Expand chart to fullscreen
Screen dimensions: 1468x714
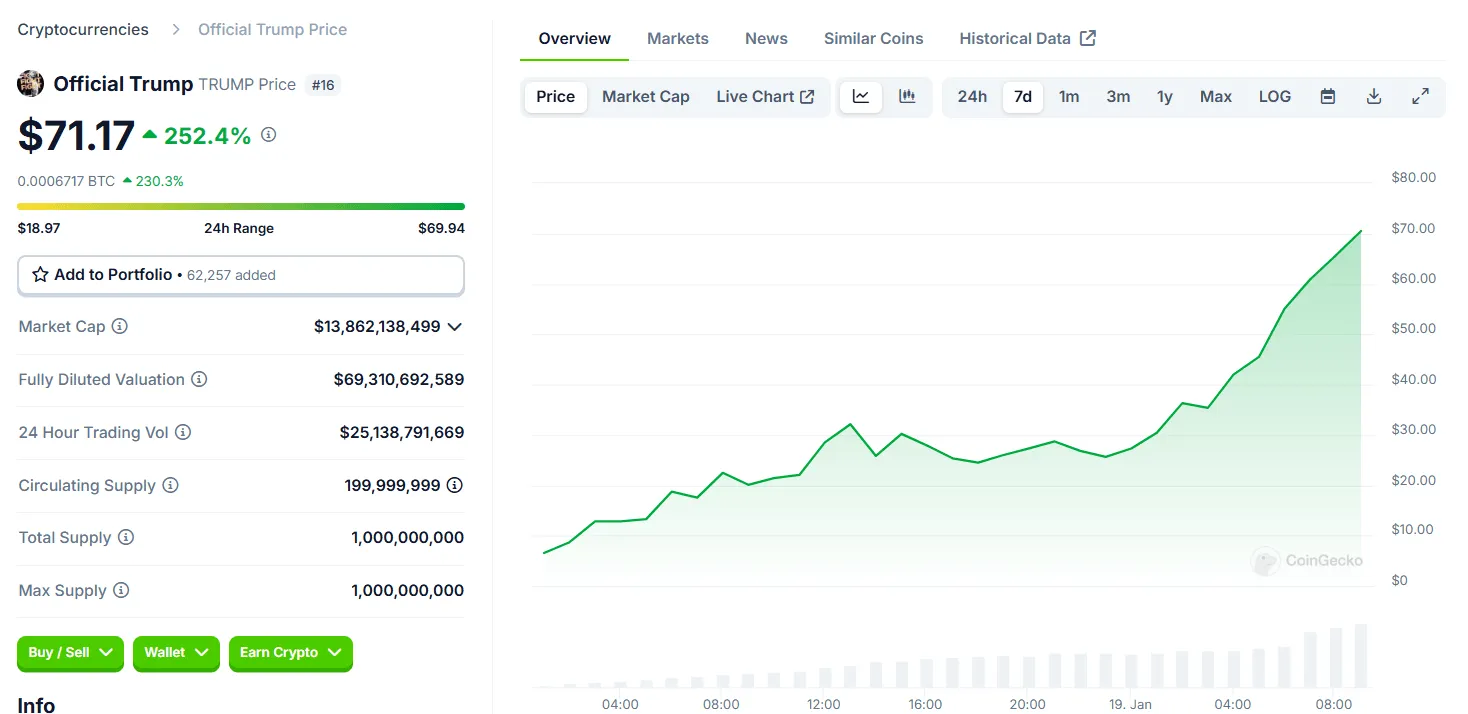click(x=1420, y=97)
